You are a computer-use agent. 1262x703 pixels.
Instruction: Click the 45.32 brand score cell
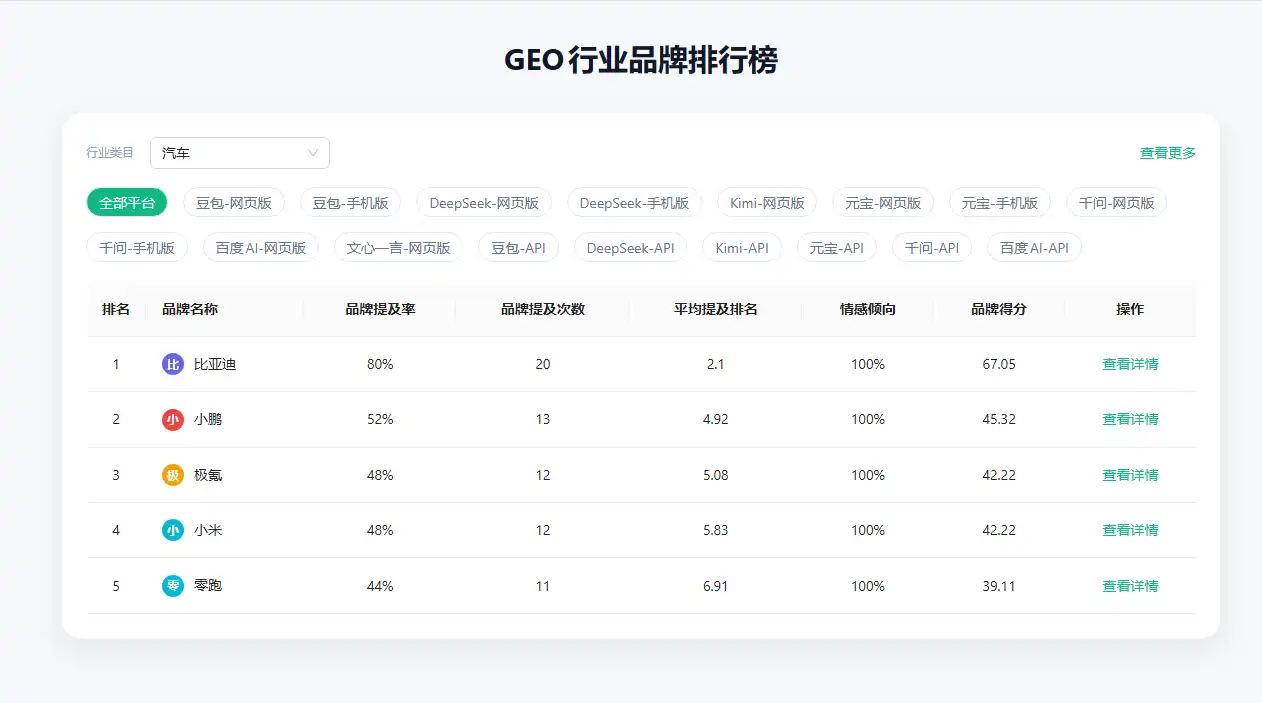(x=999, y=419)
